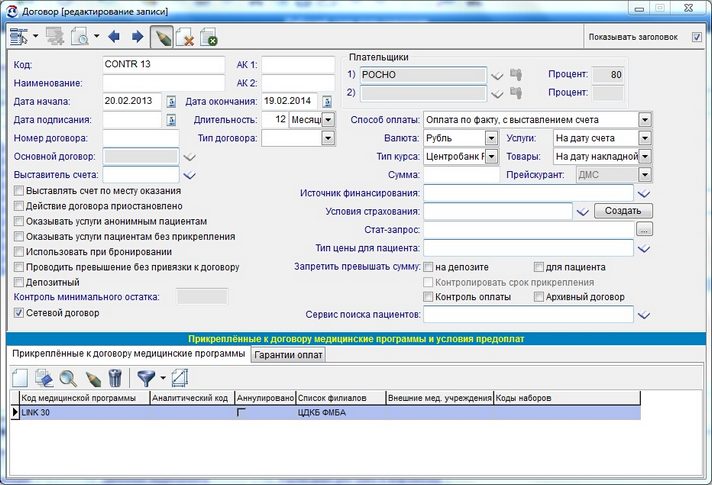Open the print preview document icon
This screenshot has height=485, width=712.
(80, 36)
